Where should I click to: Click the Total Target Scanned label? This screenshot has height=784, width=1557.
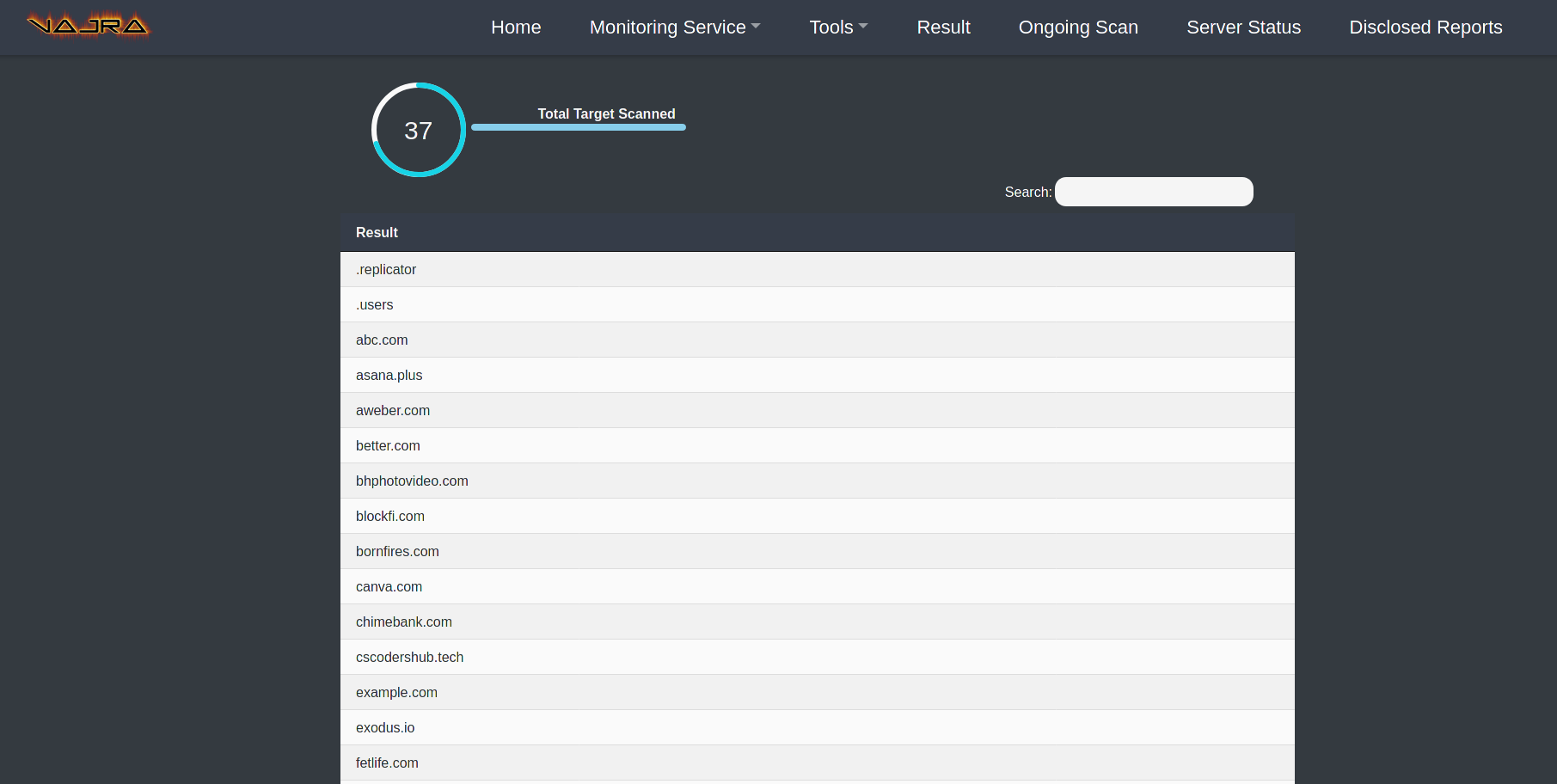pos(606,113)
